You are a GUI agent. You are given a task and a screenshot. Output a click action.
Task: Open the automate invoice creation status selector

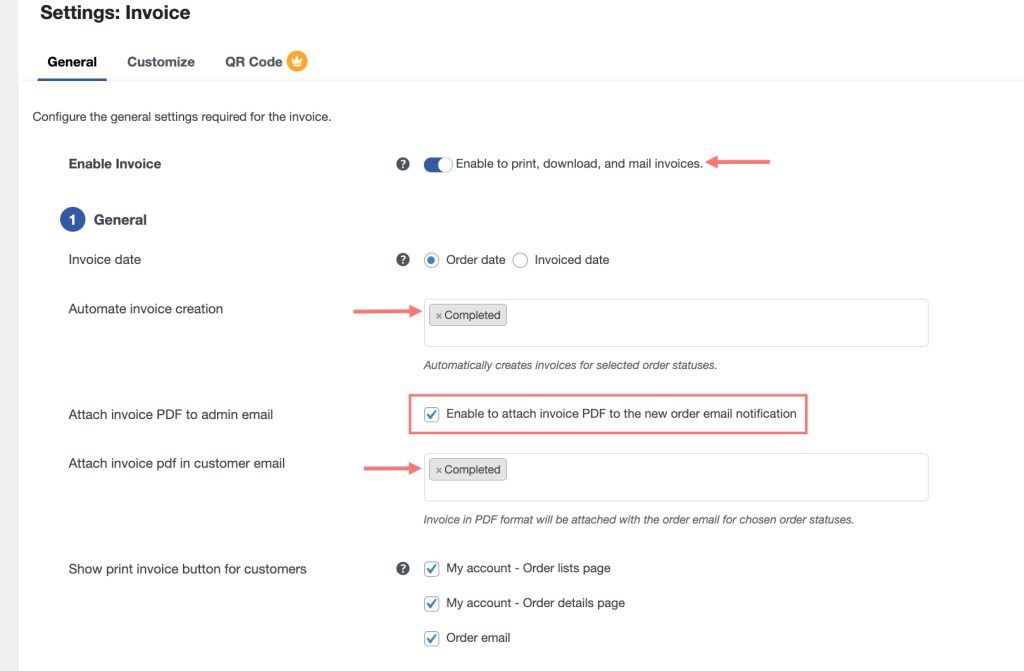click(x=700, y=320)
